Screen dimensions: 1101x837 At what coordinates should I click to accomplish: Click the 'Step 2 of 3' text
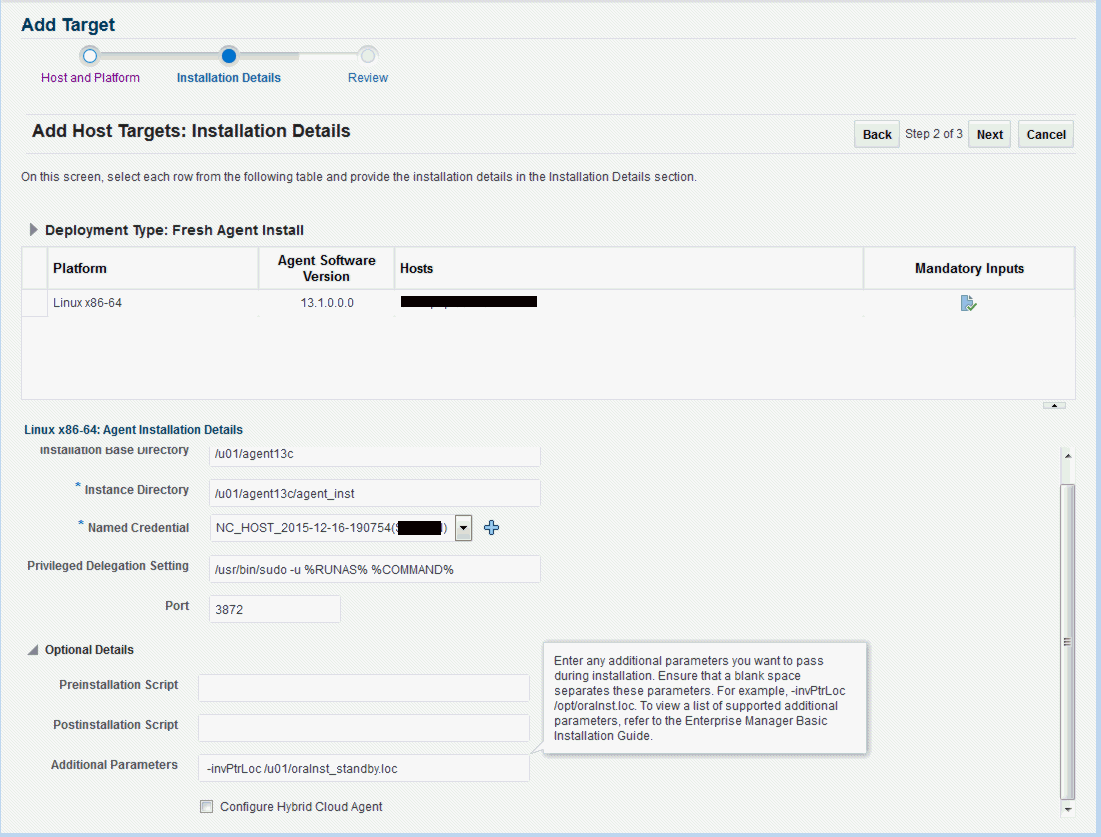point(933,133)
